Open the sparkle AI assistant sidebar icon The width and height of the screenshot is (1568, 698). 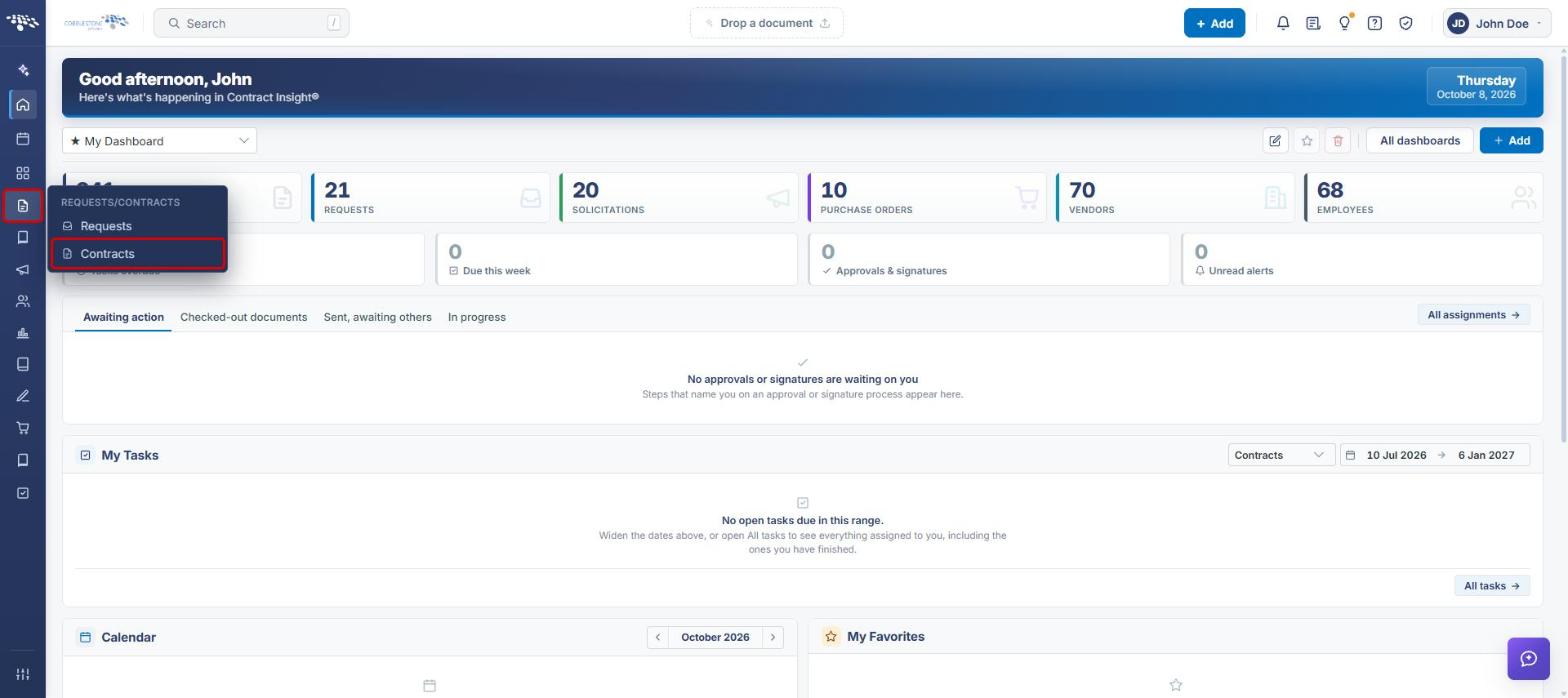[x=23, y=70]
